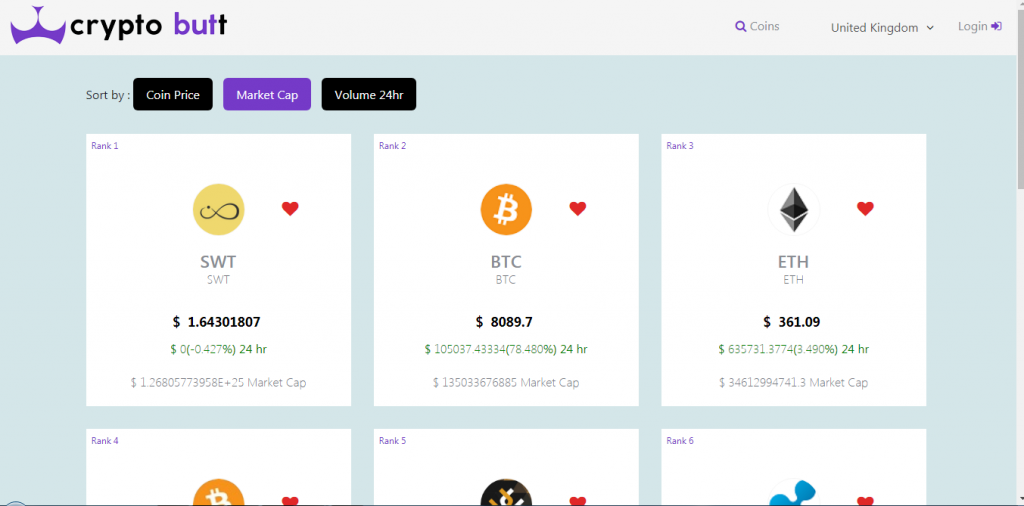Screen dimensions: 1024x506
Task: Click BTC price $ 8089.7
Action: click(x=504, y=322)
